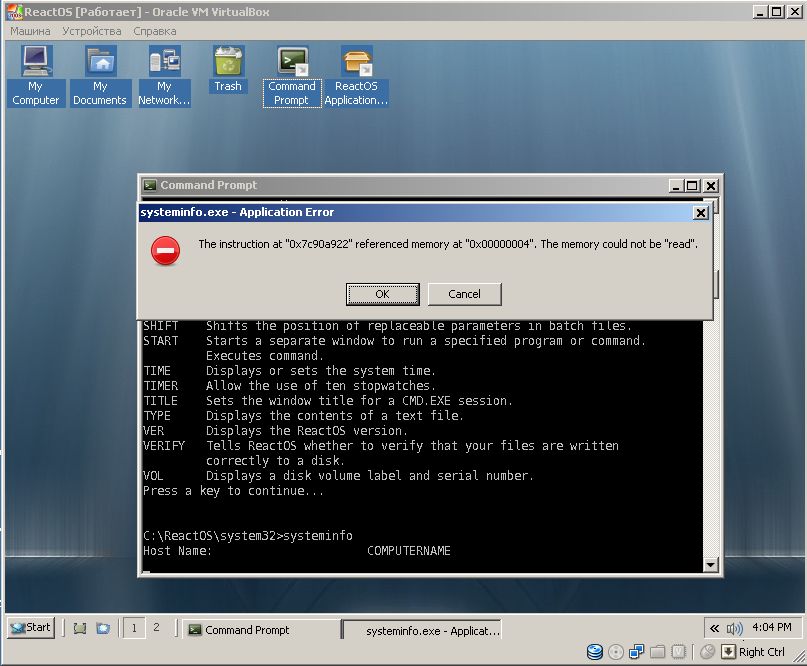Open the explorer quick launch icon
Image resolution: width=807 pixels, height=666 pixels.
[103, 628]
